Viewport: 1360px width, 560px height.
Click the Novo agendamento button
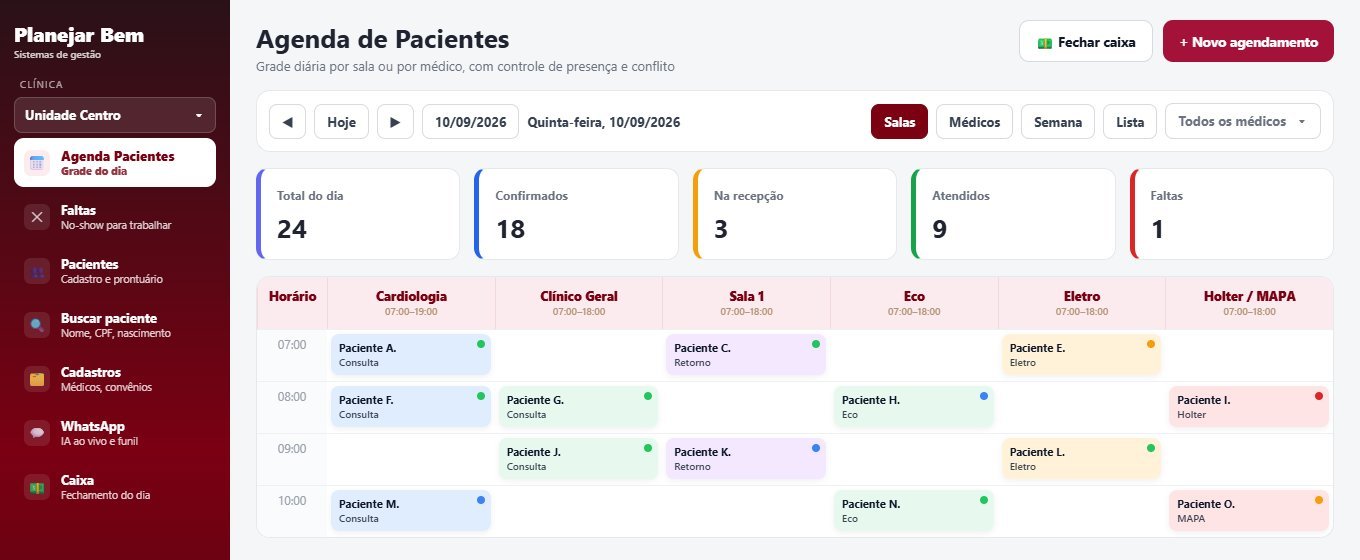[x=1248, y=42]
